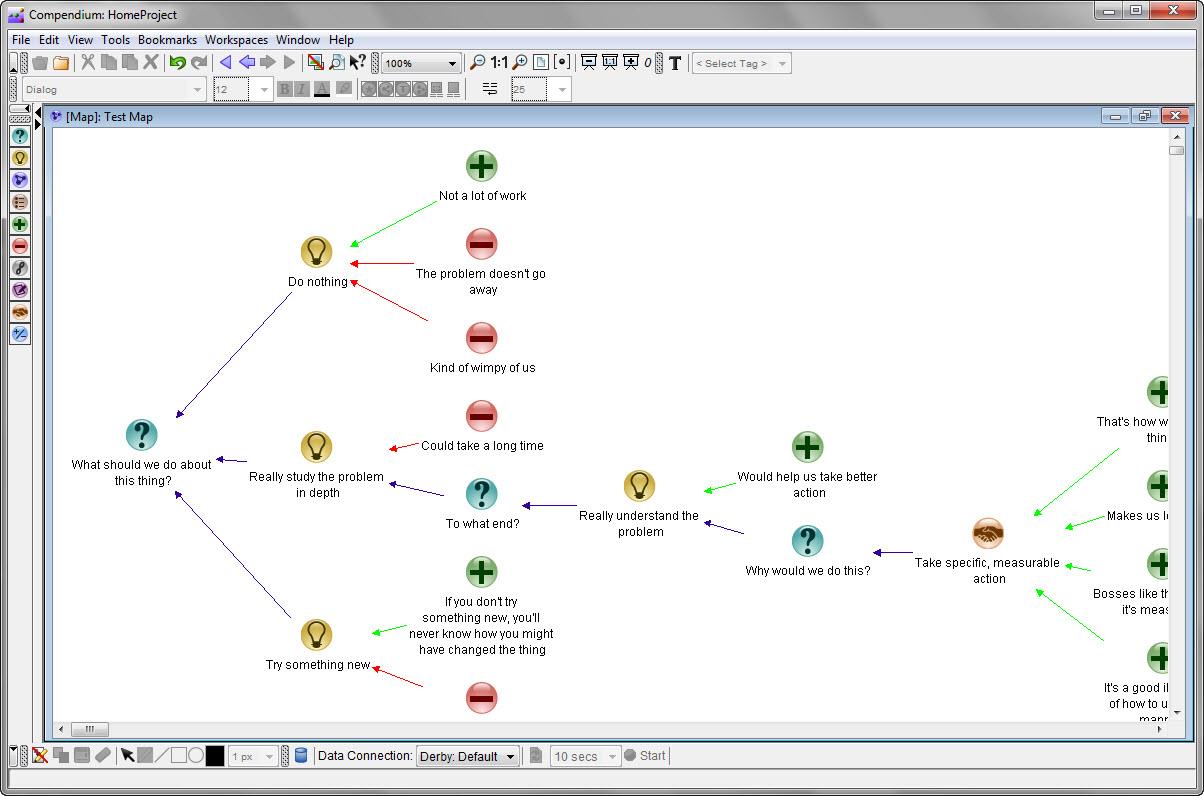Open the zoom percentage 100% dropdown
1204x796 pixels.
pos(422,63)
